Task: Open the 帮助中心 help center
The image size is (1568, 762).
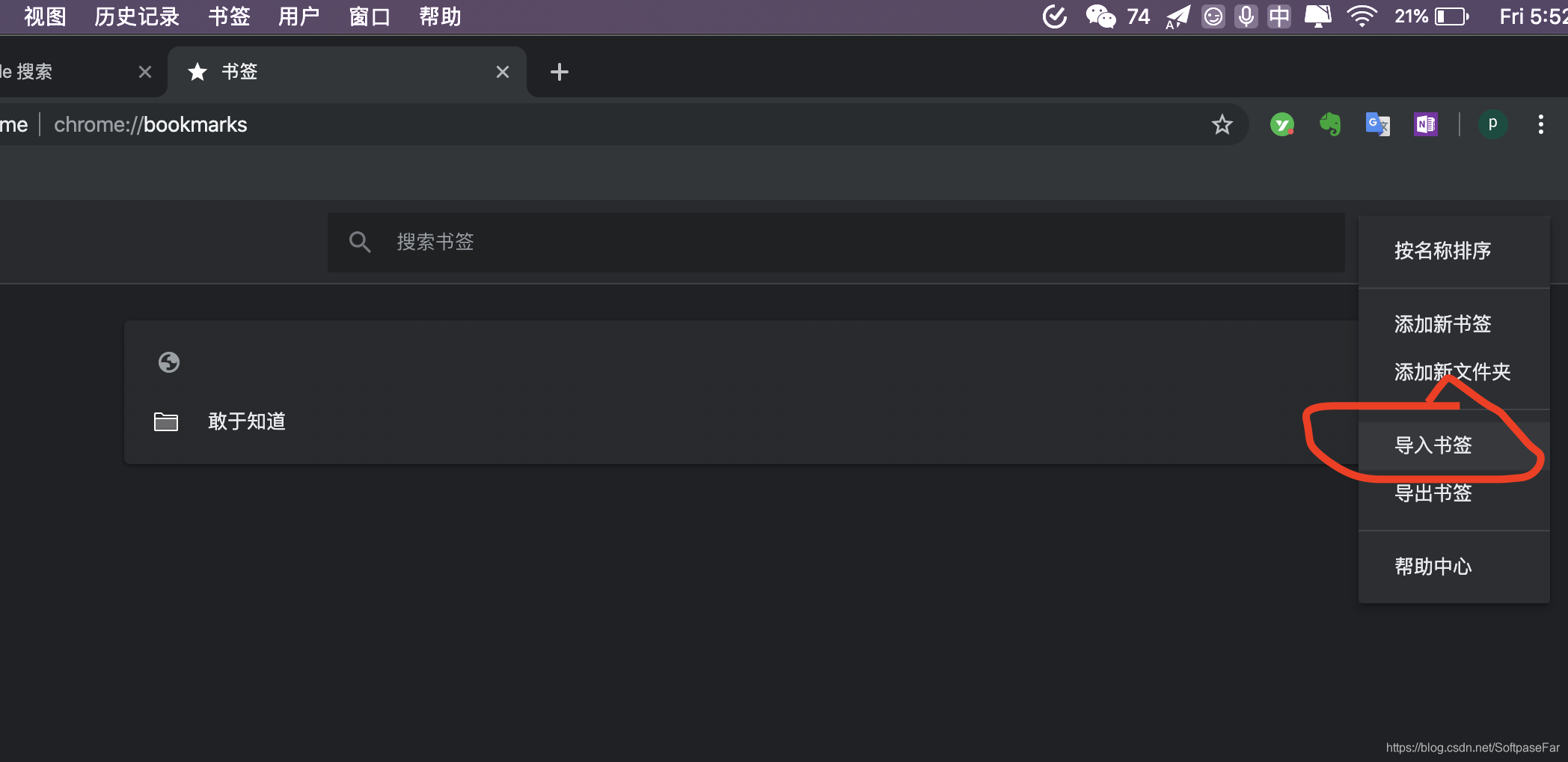Action: click(1433, 567)
